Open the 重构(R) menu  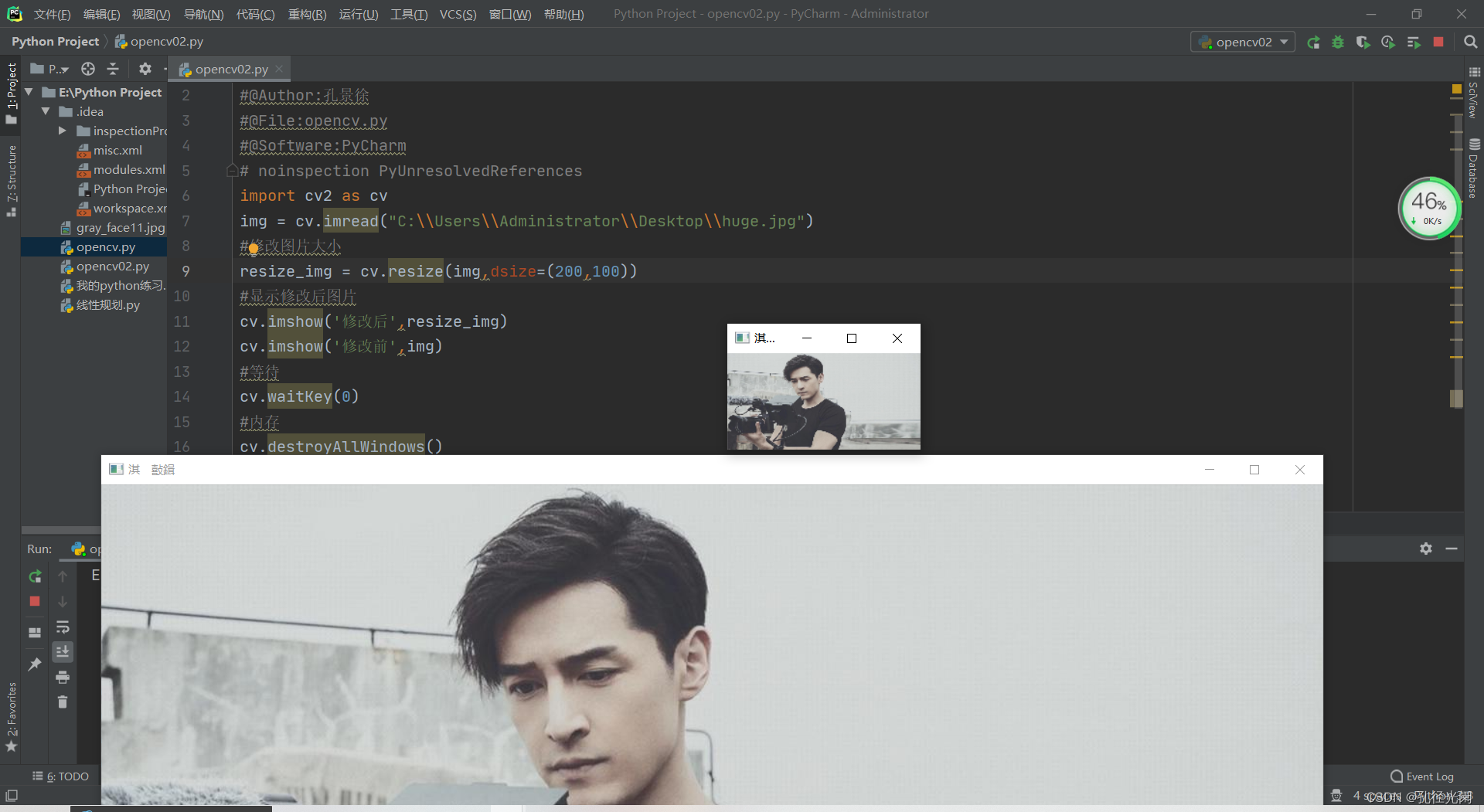307,14
